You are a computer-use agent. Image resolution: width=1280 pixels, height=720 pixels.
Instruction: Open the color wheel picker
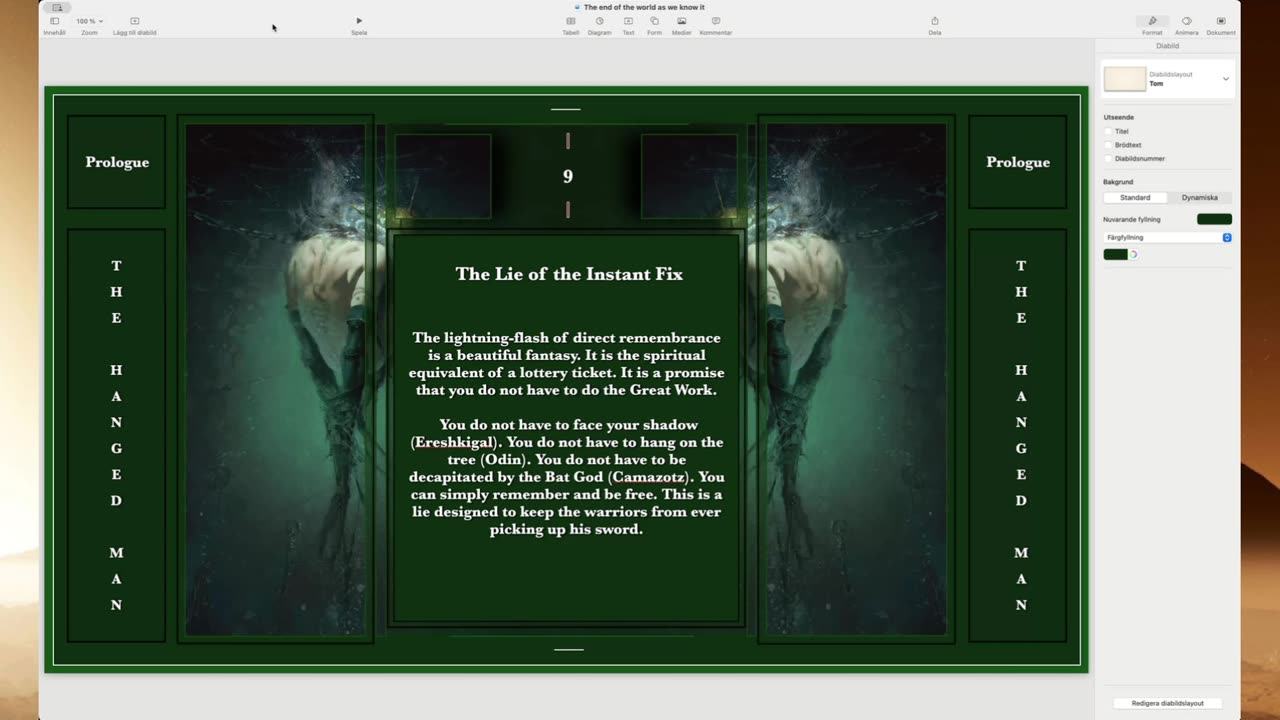coord(1133,255)
